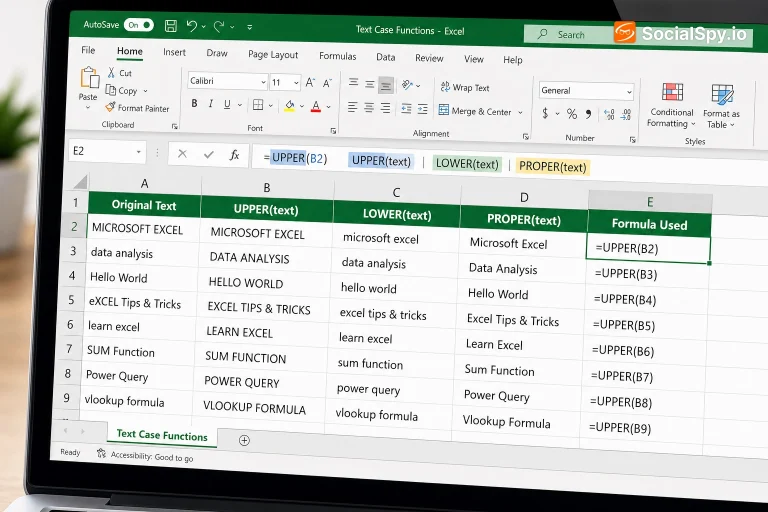Image resolution: width=768 pixels, height=512 pixels.
Task: Click the Align Right icon
Action: pos(385,108)
